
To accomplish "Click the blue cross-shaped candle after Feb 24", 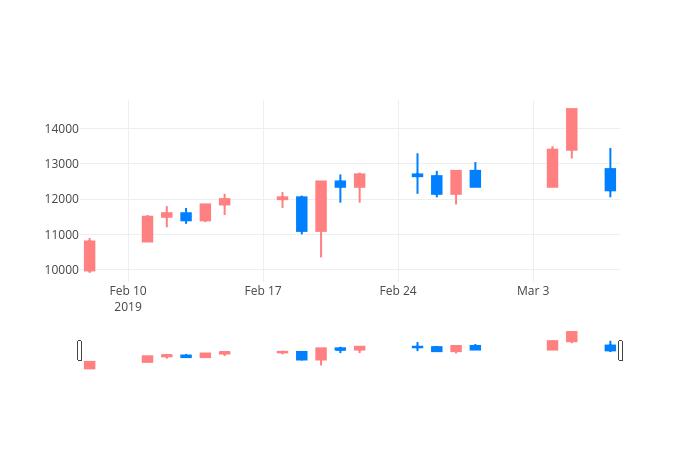I will point(417,175).
